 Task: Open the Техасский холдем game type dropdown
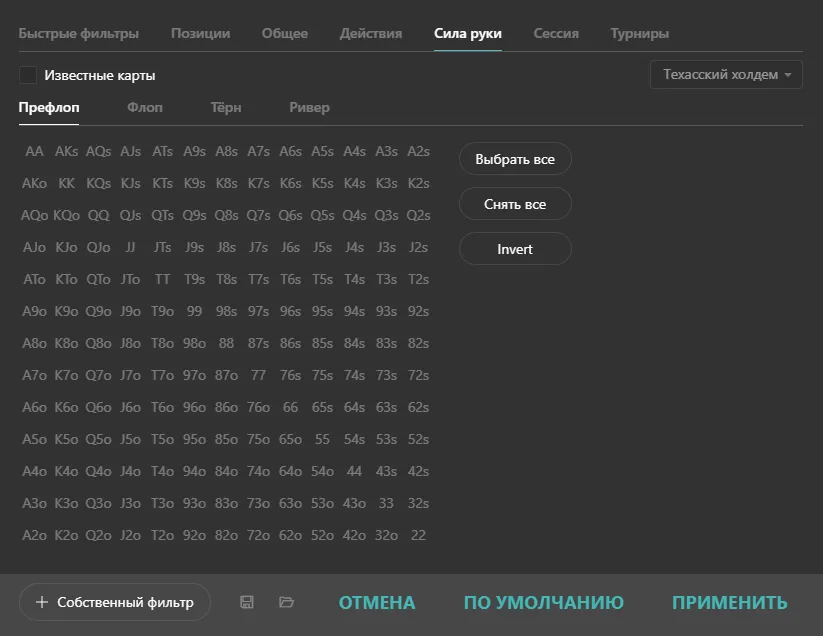(x=726, y=75)
